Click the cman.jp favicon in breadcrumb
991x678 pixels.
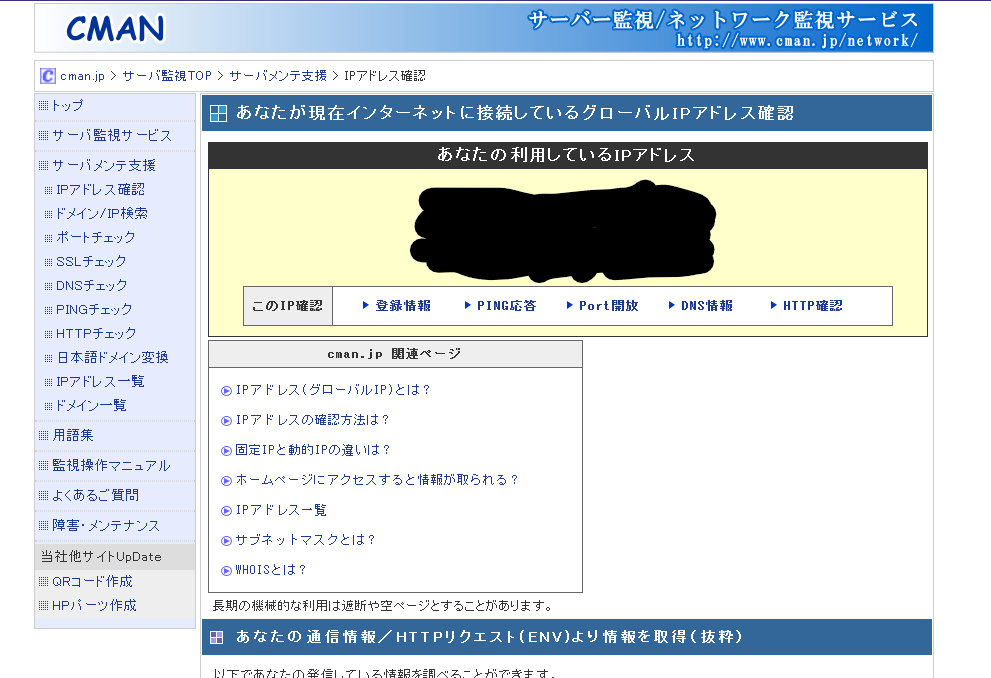pyautogui.click(x=47, y=76)
